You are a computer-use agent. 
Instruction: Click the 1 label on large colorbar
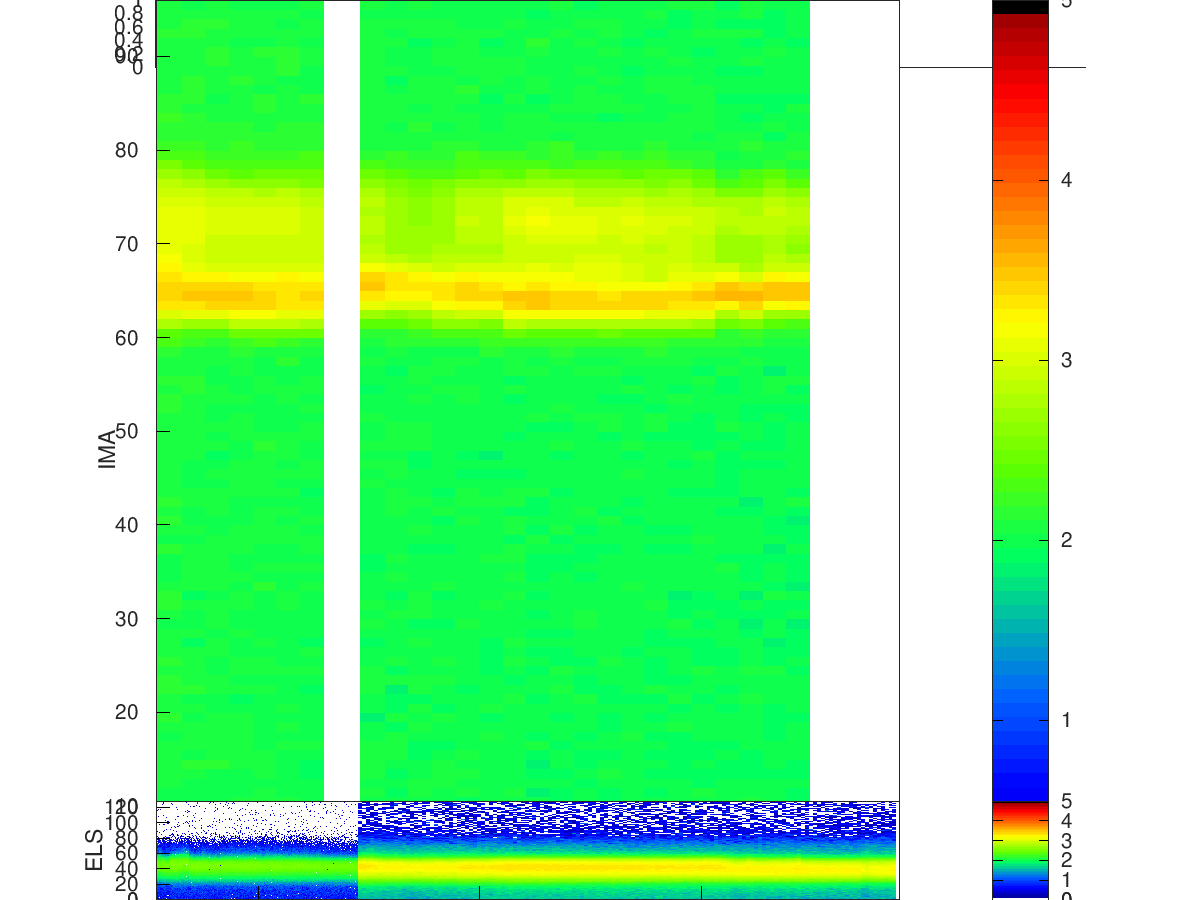point(1067,720)
